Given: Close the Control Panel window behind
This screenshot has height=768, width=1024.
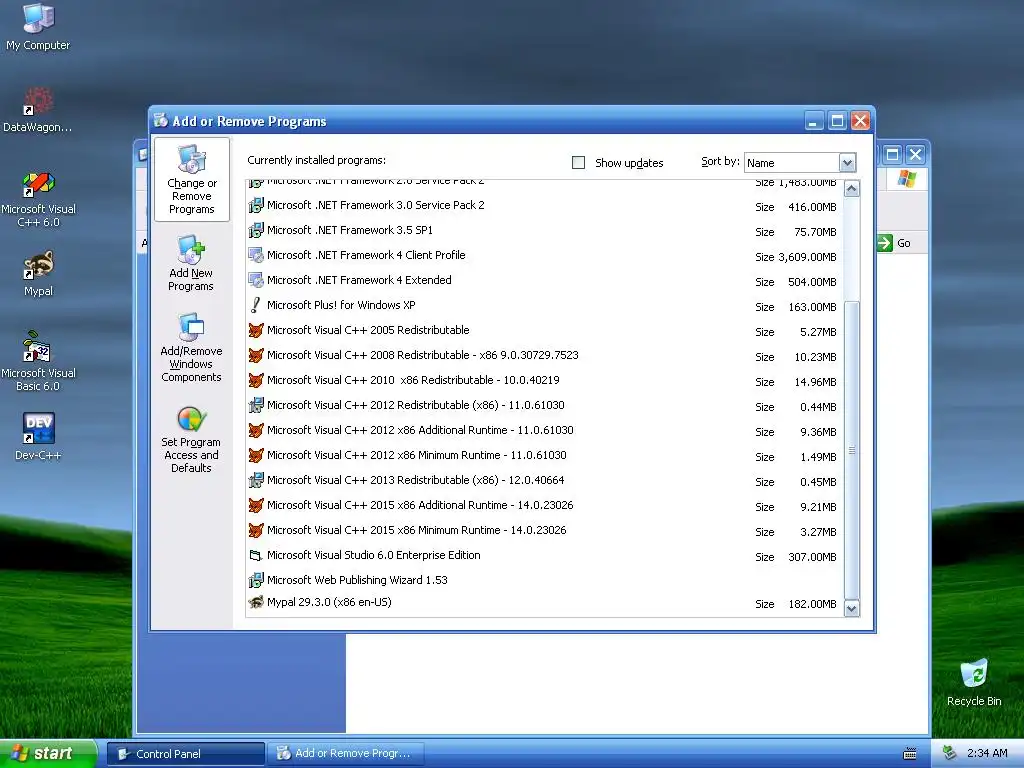Looking at the screenshot, I should (916, 155).
